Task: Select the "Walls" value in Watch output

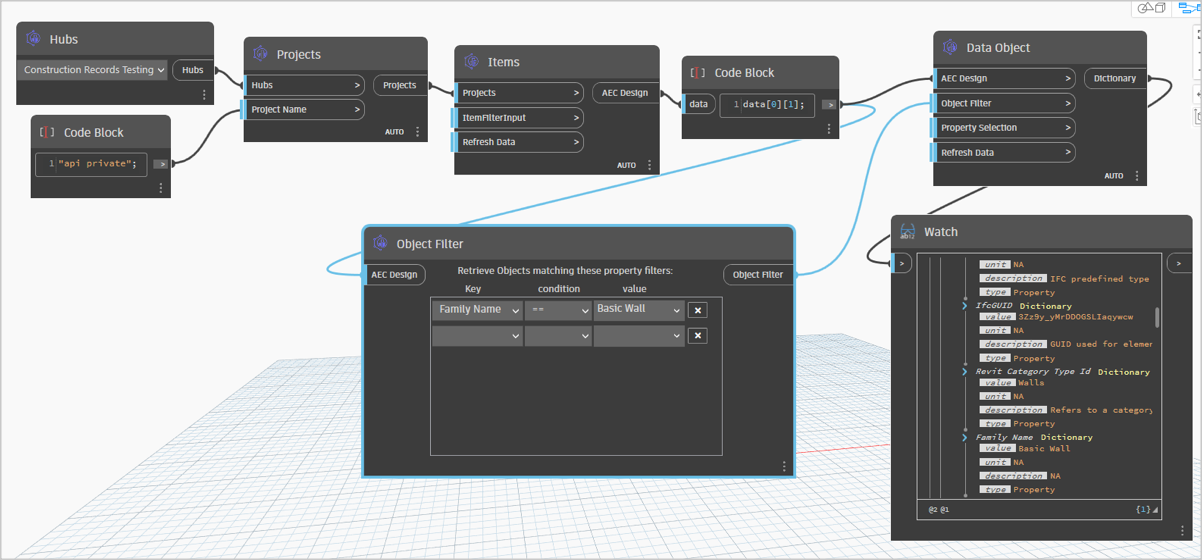Action: [1031, 383]
